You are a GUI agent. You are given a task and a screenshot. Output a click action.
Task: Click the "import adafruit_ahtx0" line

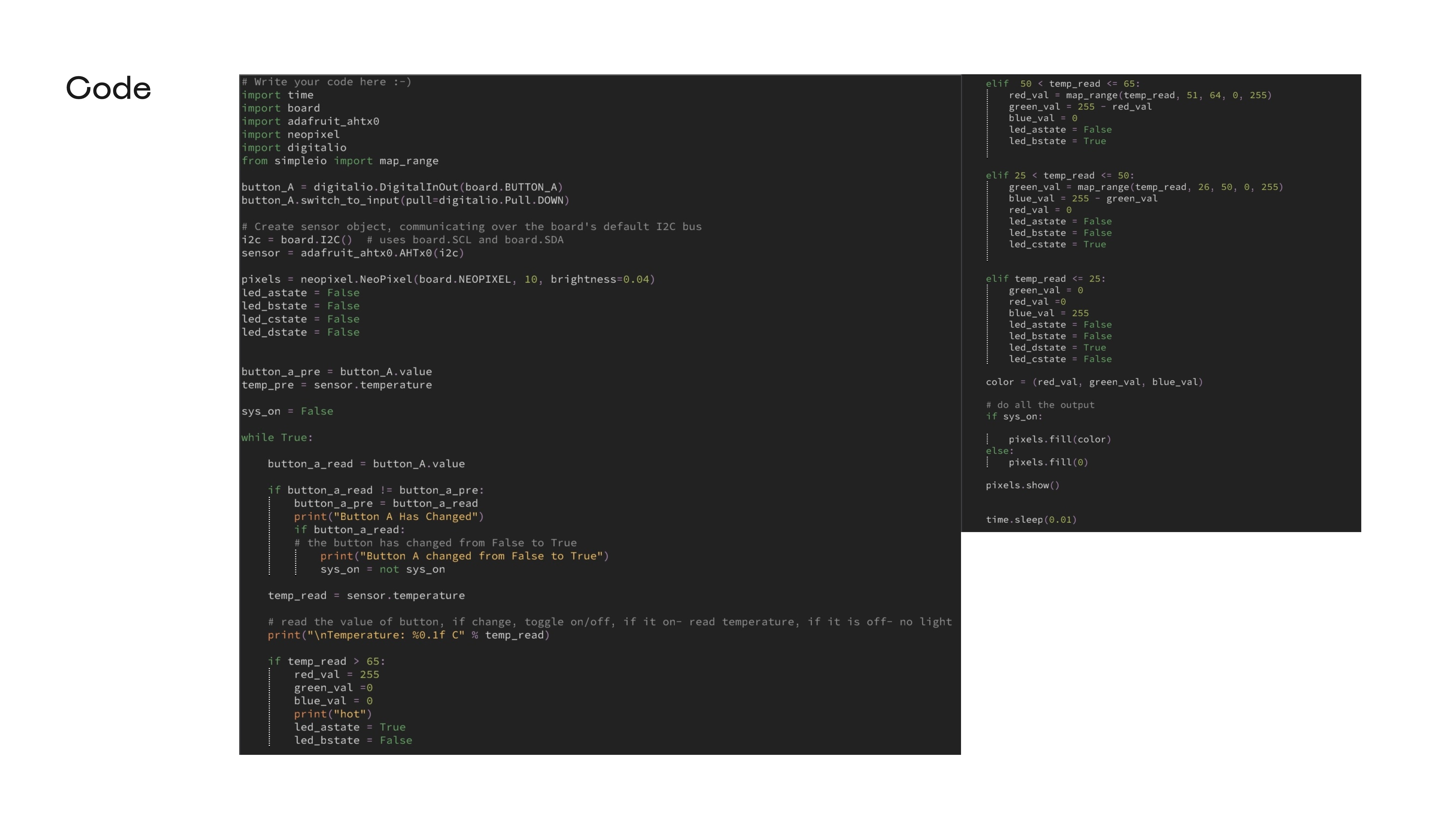click(x=310, y=121)
